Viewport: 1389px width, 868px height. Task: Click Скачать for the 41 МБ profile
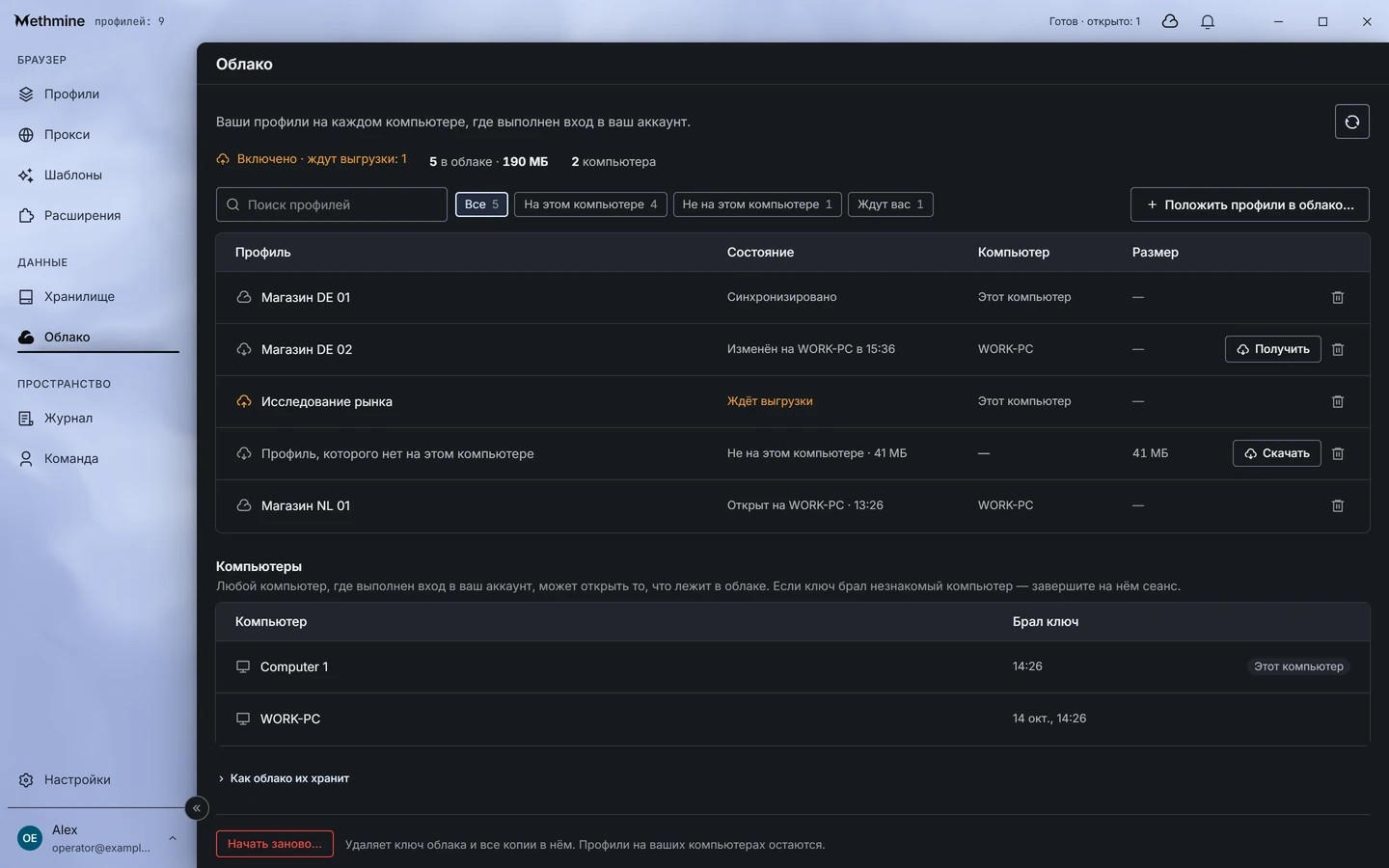1276,453
